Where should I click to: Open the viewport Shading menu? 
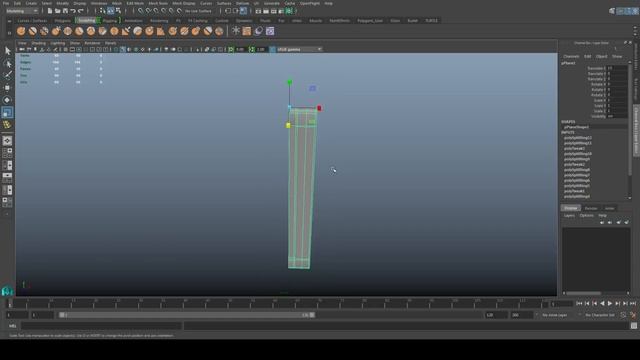tap(39, 43)
